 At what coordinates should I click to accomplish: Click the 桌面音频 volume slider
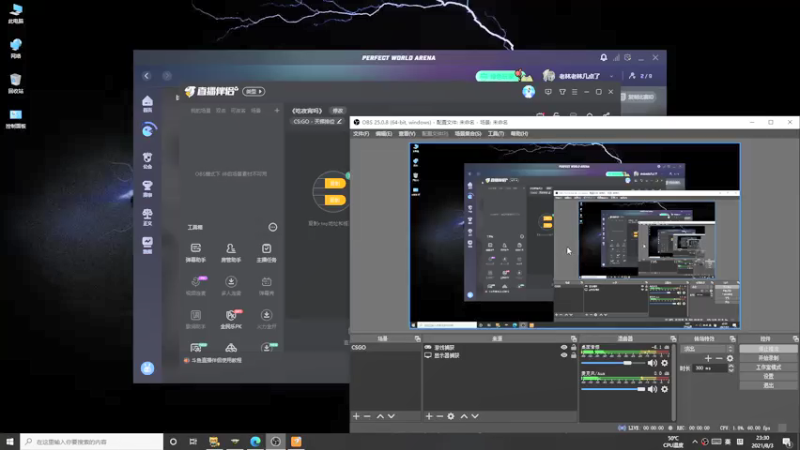(x=613, y=363)
